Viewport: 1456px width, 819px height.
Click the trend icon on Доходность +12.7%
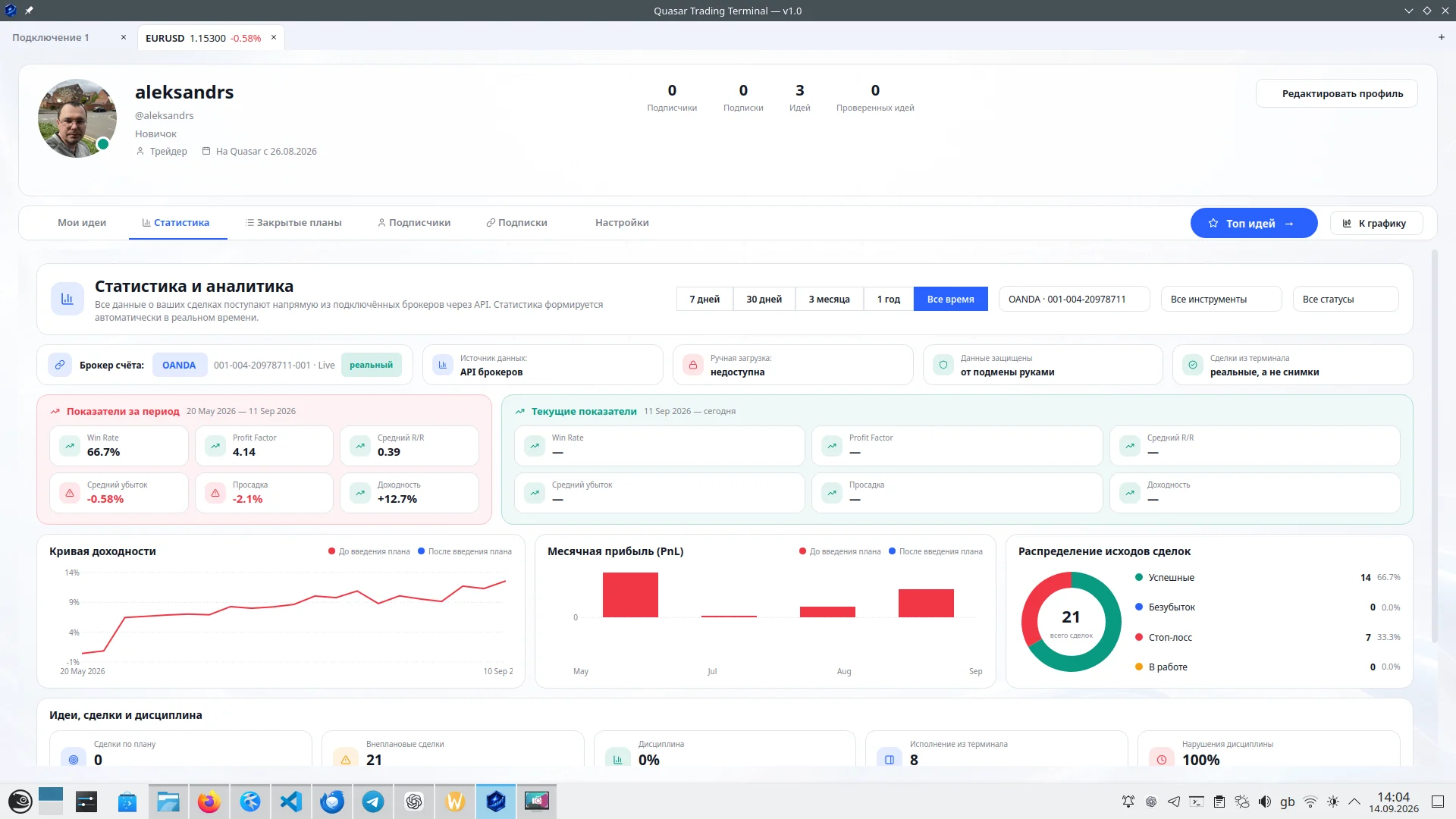coord(360,493)
